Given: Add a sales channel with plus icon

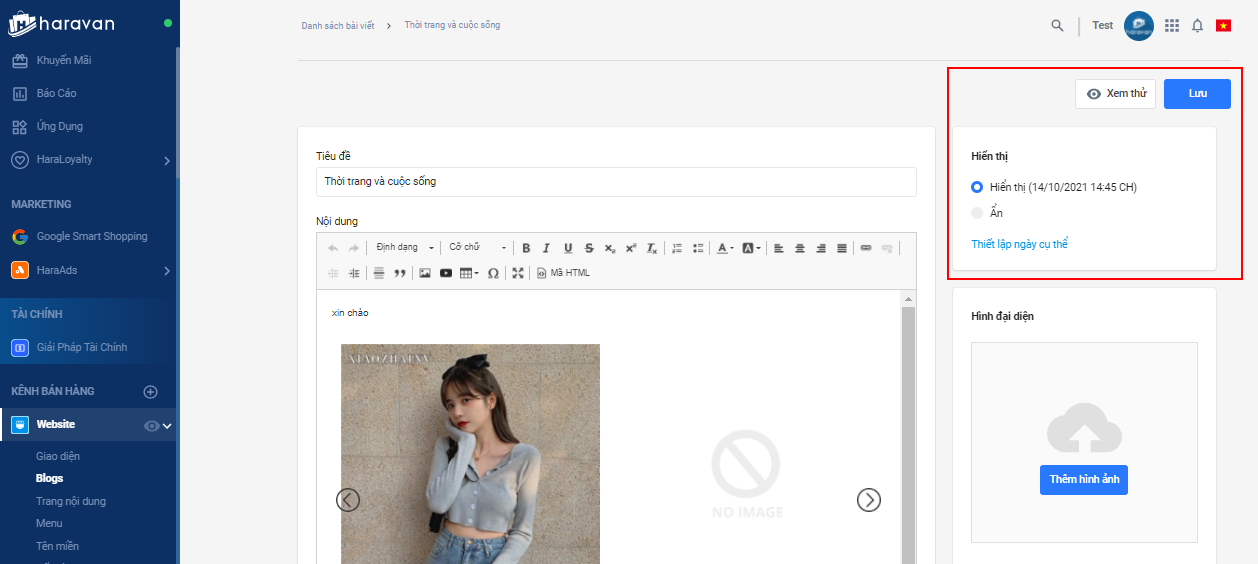Looking at the screenshot, I should pos(151,392).
